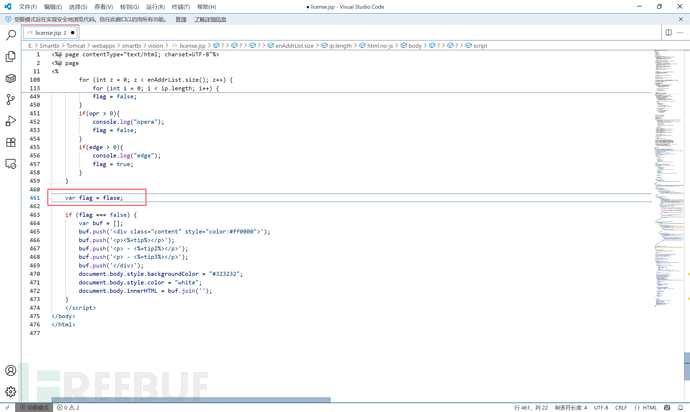Open the 选择(S) menu
The image size is (690, 412).
78,7
